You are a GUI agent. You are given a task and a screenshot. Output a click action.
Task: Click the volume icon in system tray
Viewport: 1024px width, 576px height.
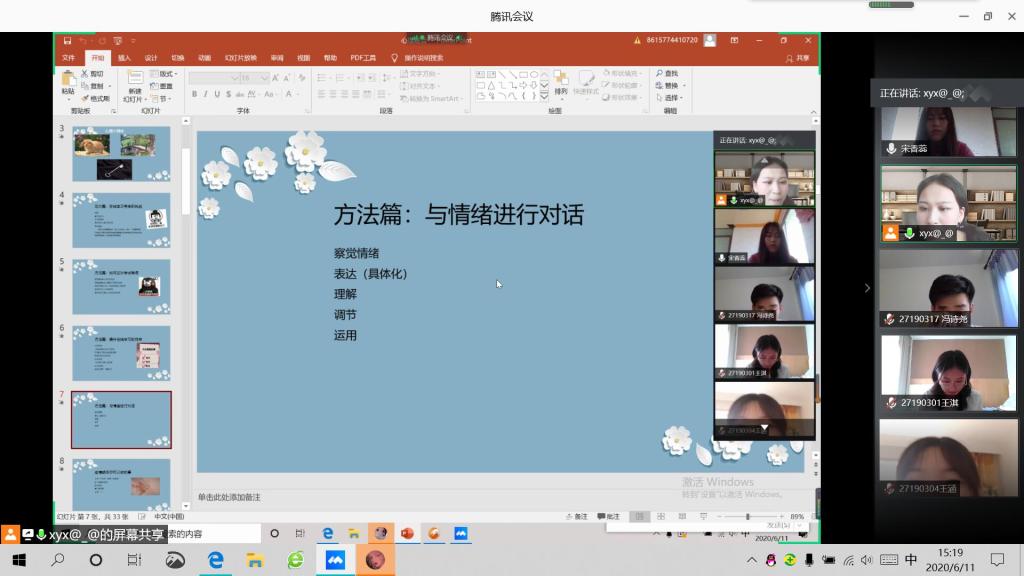[x=867, y=560]
